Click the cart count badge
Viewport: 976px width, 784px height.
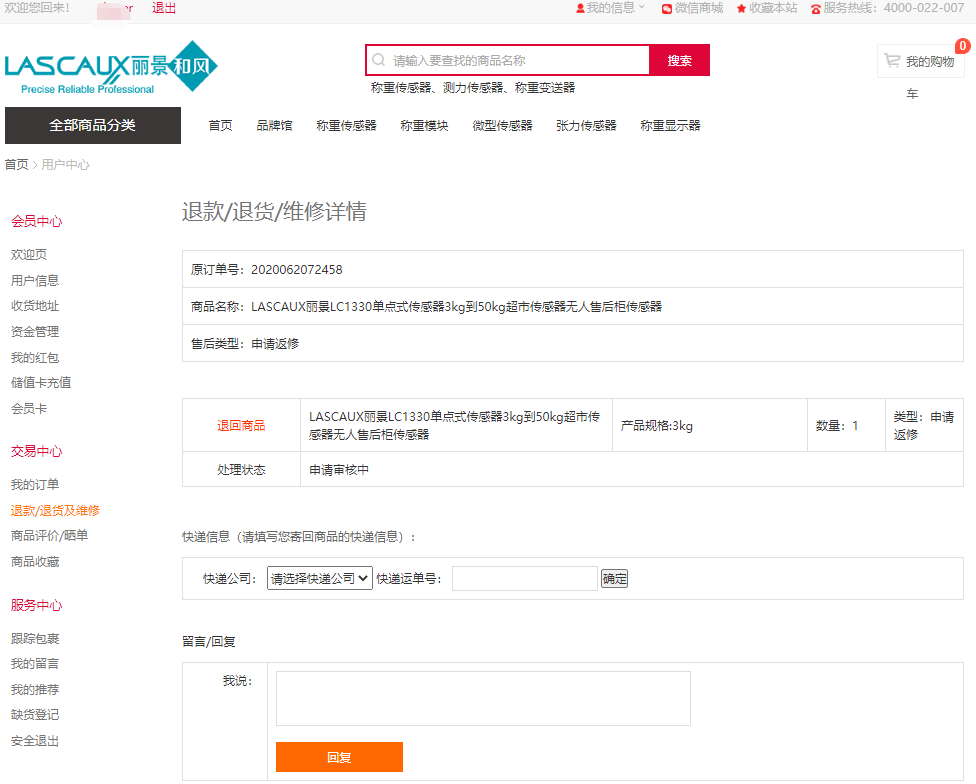(x=962, y=46)
